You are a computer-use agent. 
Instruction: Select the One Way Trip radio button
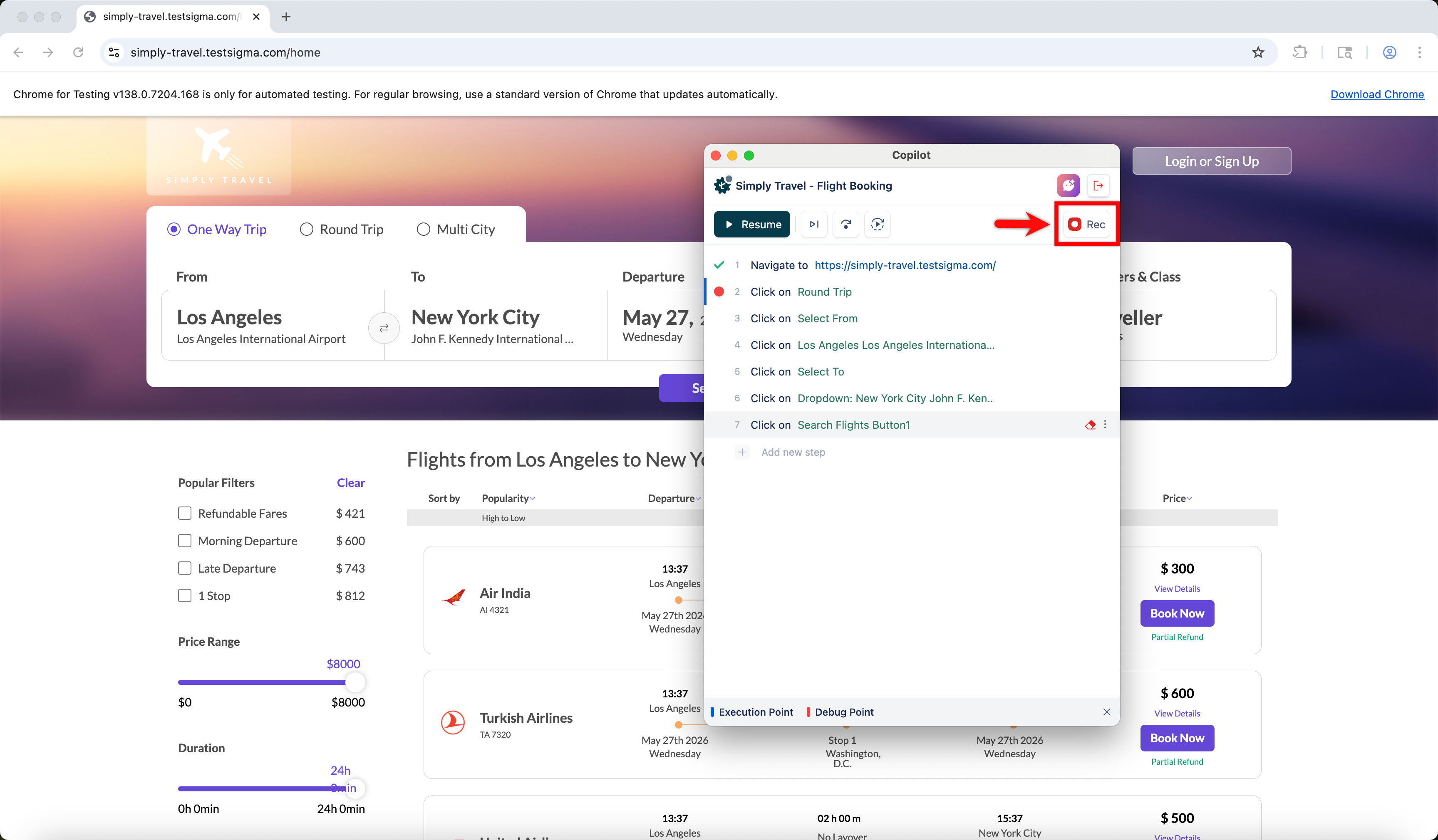(174, 229)
